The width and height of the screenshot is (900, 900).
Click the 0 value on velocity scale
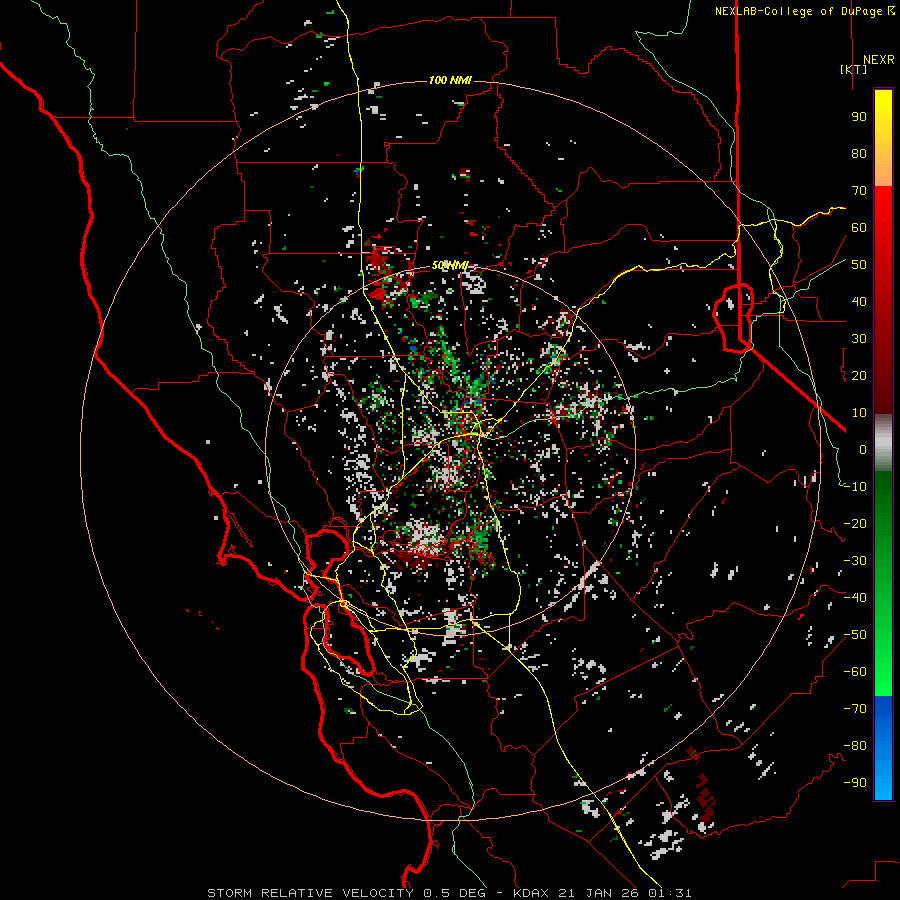[x=863, y=450]
